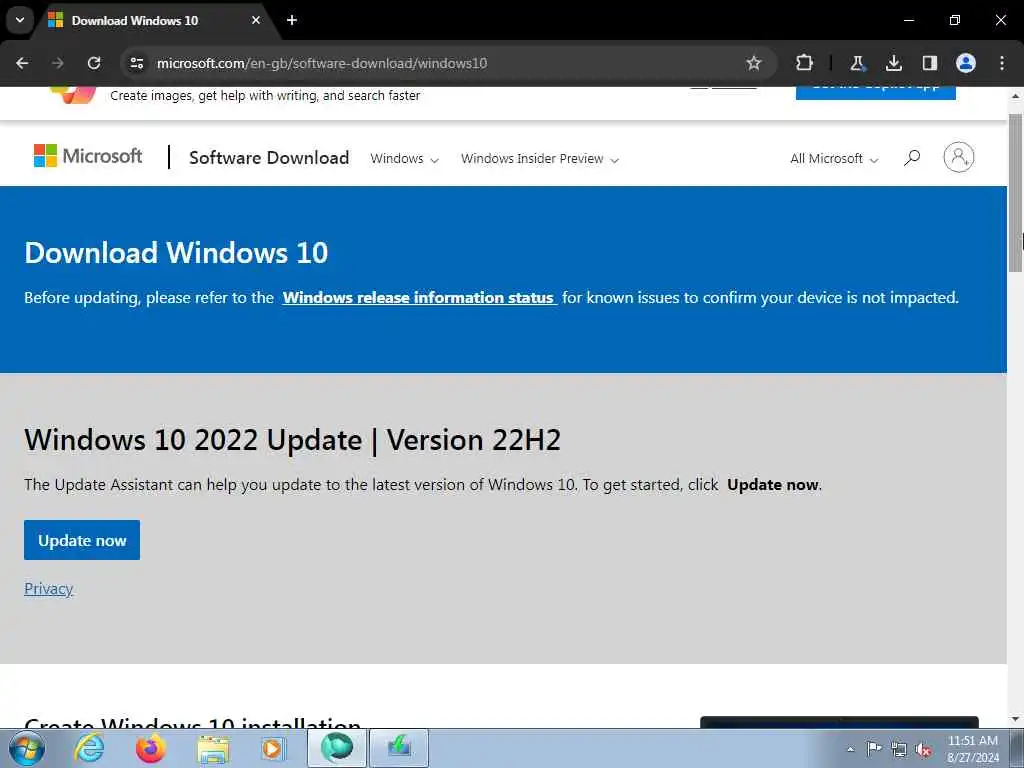Open the Chrome profile avatar
This screenshot has width=1024, height=768.
(966, 63)
